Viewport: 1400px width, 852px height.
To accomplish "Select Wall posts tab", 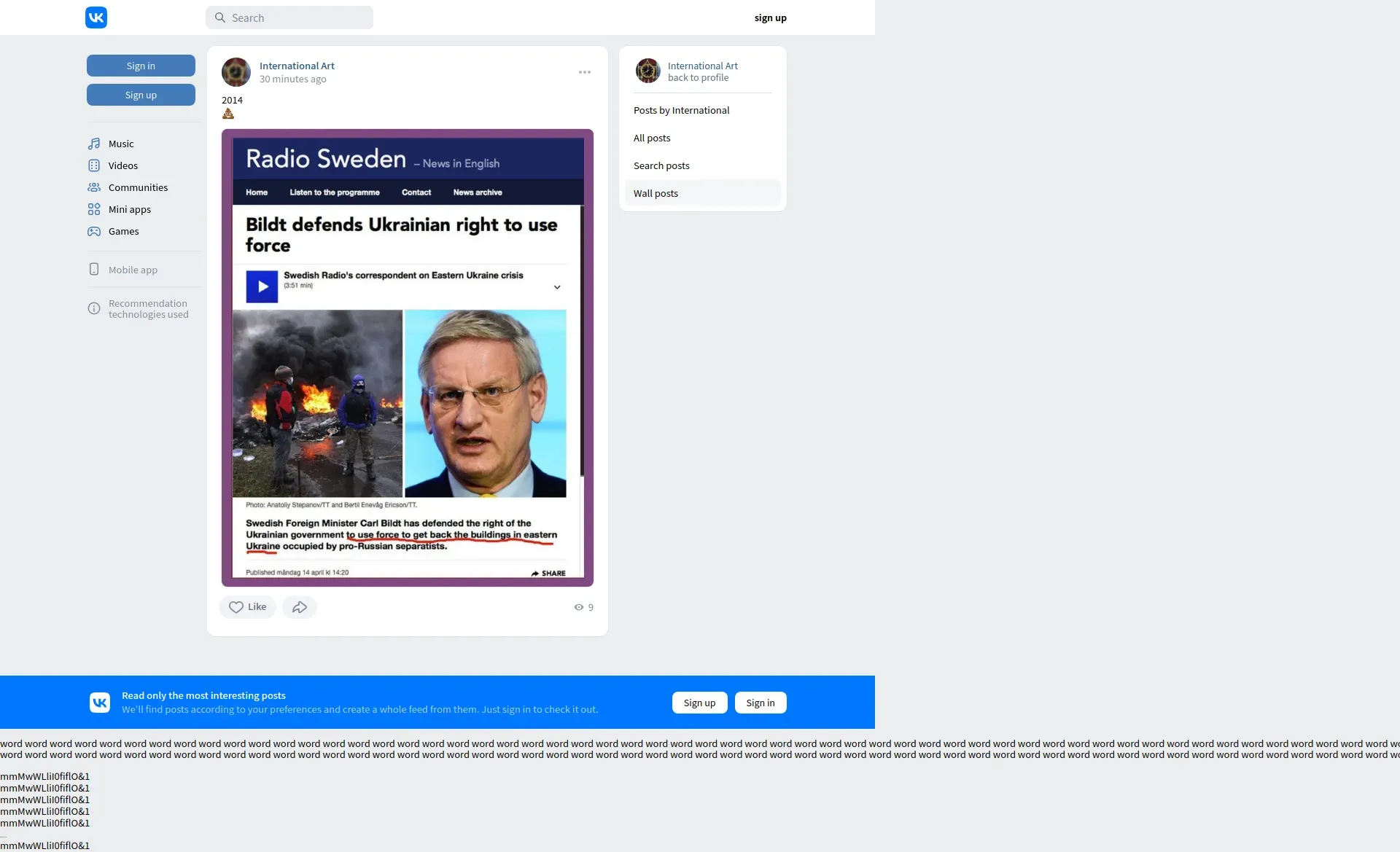I will pyautogui.click(x=703, y=193).
